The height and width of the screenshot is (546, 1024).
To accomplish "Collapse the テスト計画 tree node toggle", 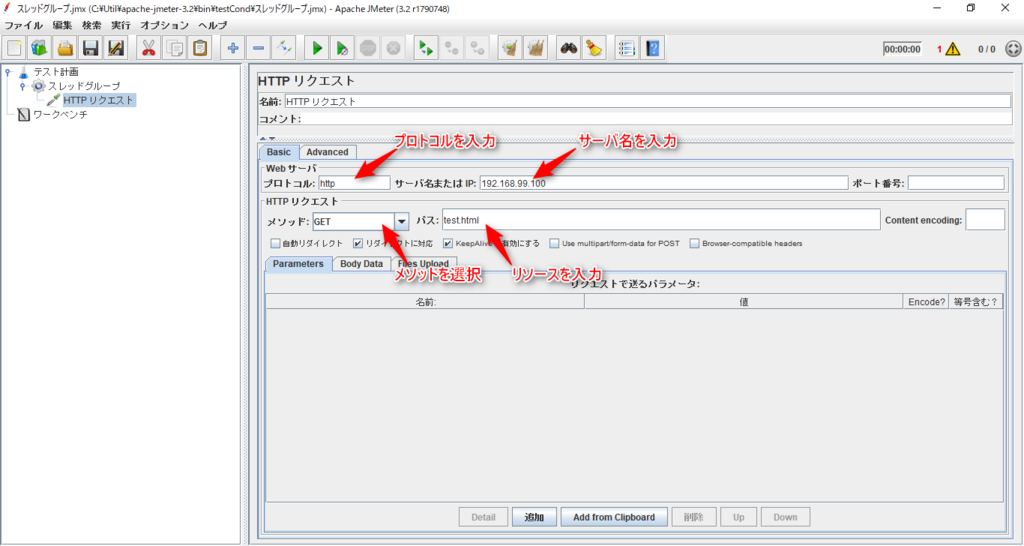I will click(8, 72).
